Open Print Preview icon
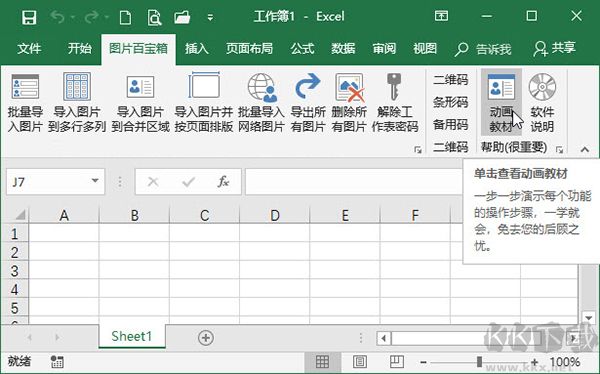The image size is (600, 374). [154, 17]
